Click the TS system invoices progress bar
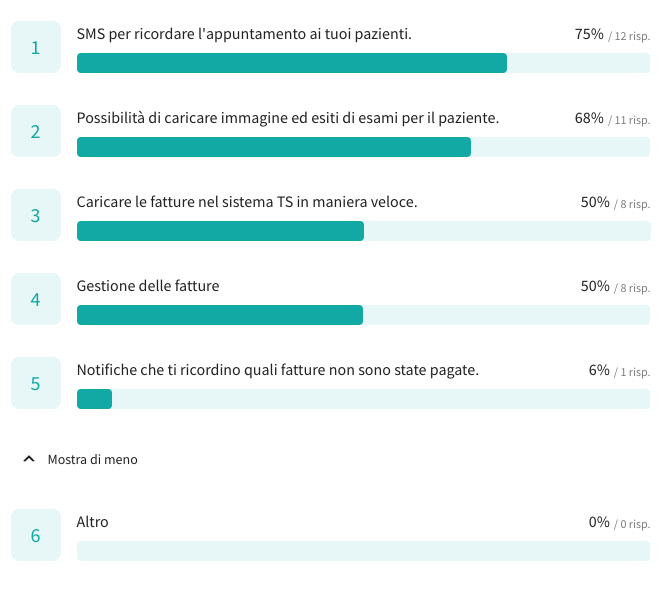Image resolution: width=670 pixels, height=593 pixels. click(x=363, y=231)
